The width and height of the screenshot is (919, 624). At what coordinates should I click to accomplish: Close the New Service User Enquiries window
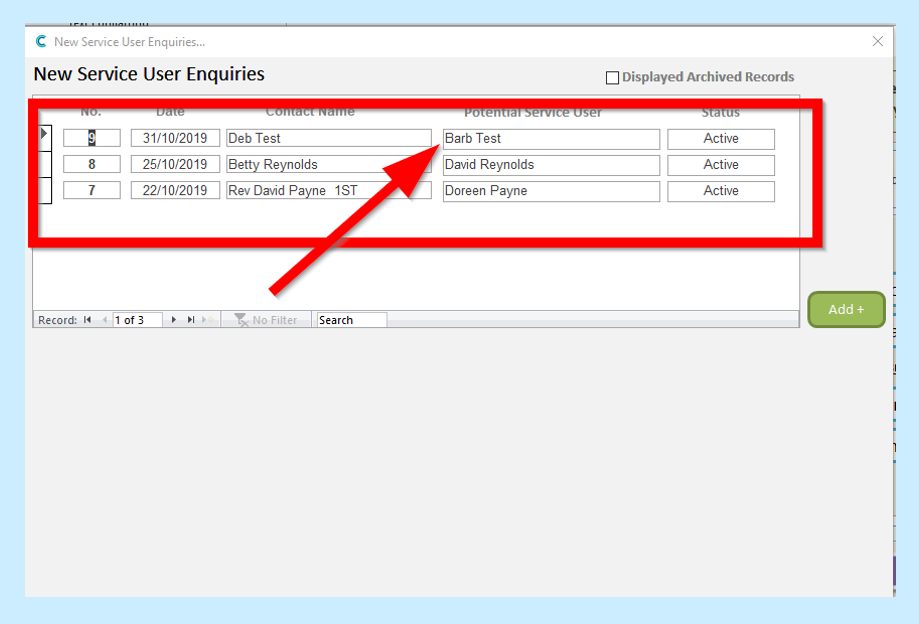[877, 42]
